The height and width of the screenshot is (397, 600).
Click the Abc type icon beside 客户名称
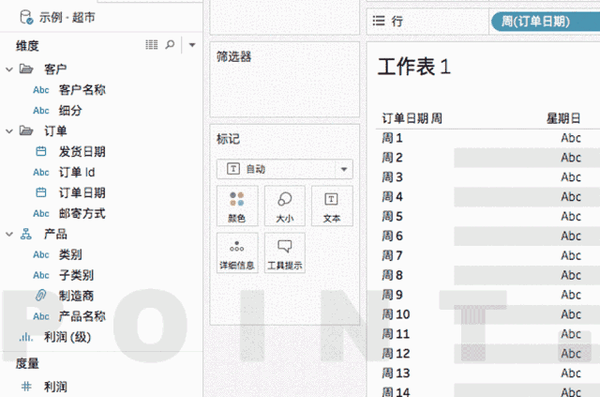click(x=41, y=90)
